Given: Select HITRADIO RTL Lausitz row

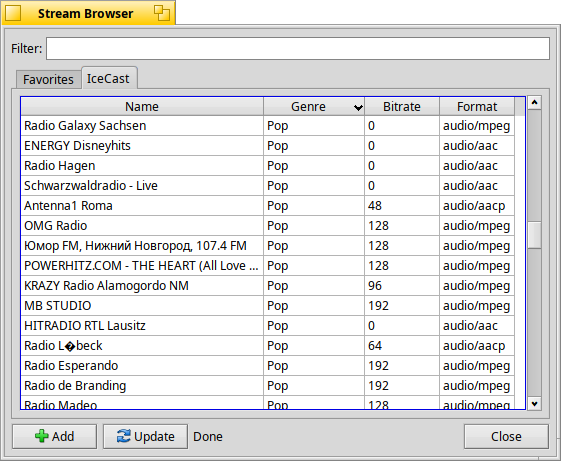Looking at the screenshot, I should point(268,326).
